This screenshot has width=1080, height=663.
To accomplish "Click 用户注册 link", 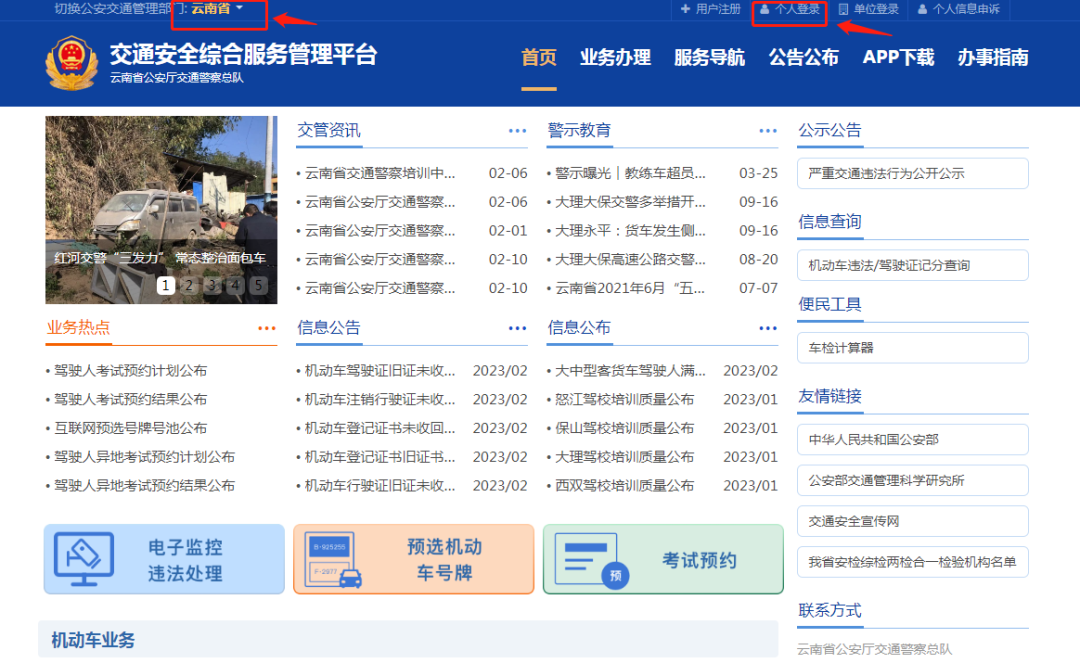I will [x=718, y=9].
